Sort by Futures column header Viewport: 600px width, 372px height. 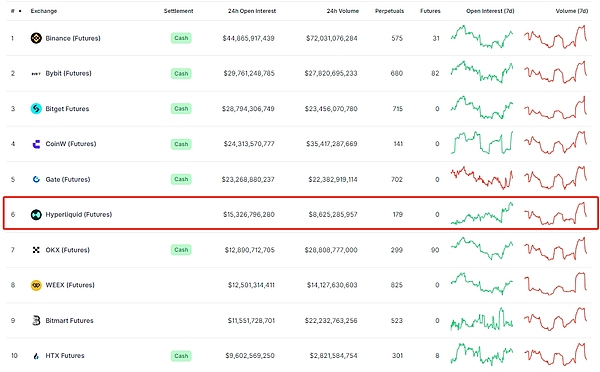430,11
